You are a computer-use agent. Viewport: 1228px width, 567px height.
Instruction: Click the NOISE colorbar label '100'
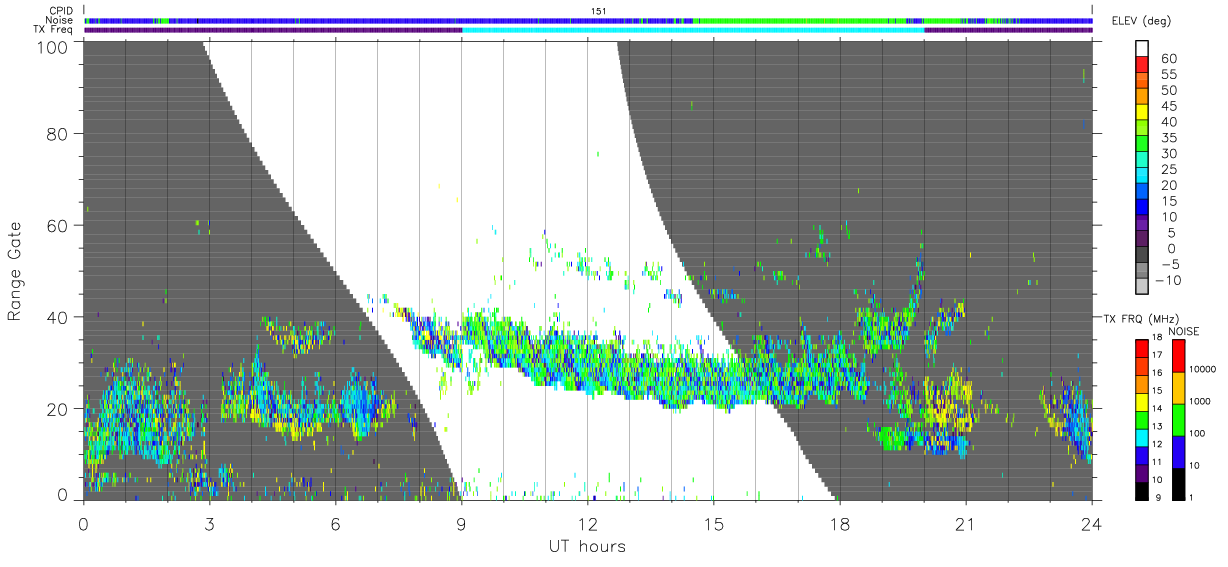pyautogui.click(x=1198, y=433)
